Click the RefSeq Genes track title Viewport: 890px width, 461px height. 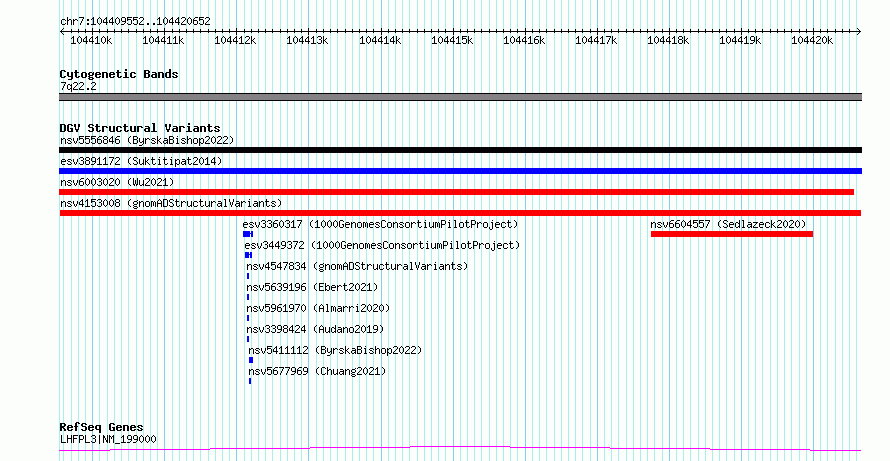101,427
